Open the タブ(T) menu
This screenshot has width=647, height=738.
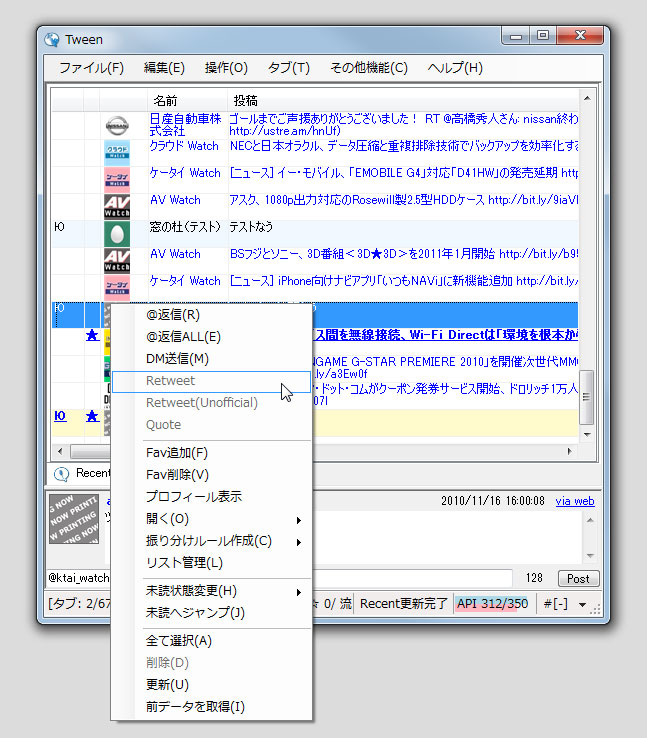(289, 68)
